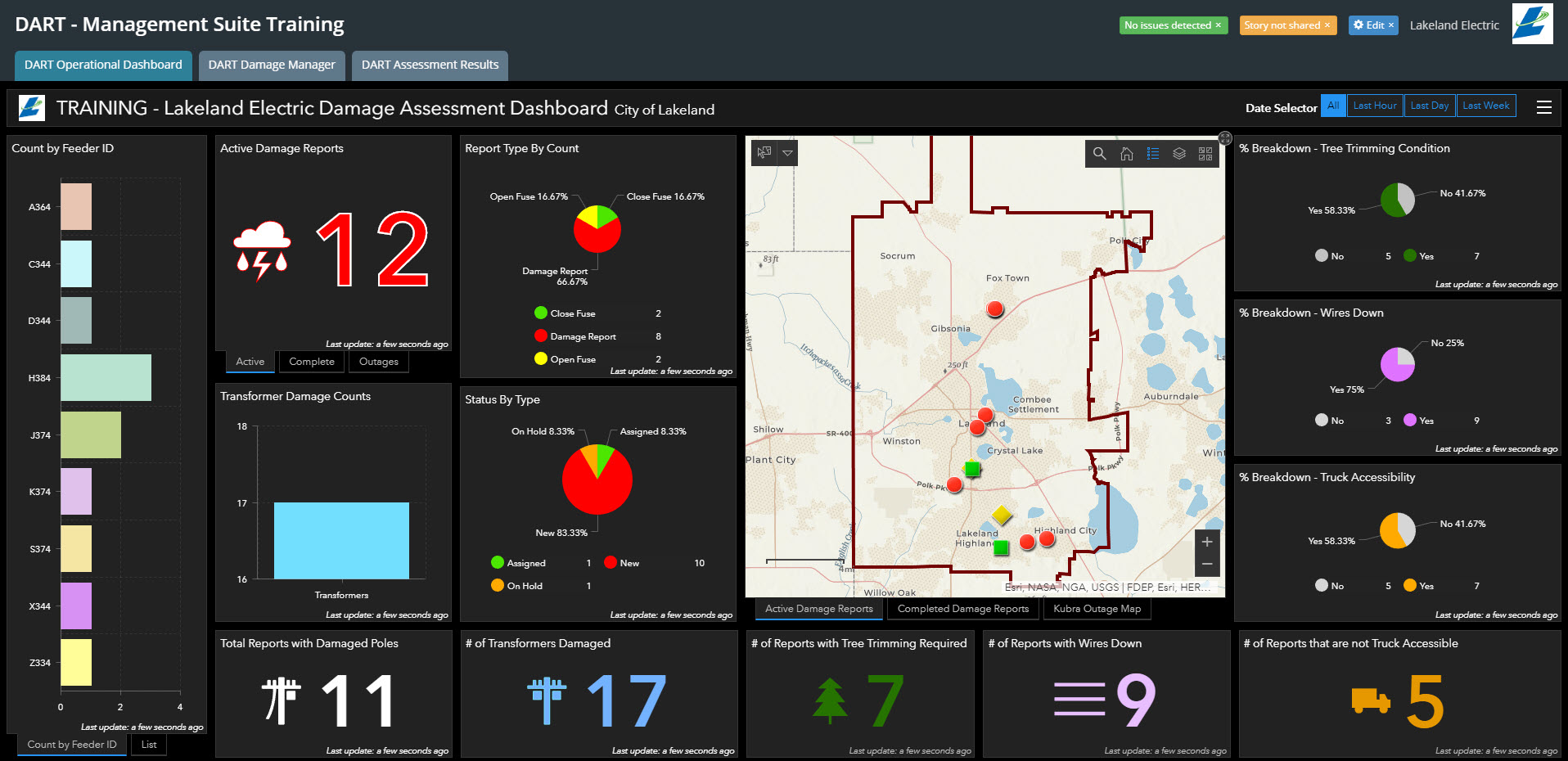Screen dimensions: 1568x761
Task: Select the Count by Feeder ID tab
Action: tap(72, 745)
